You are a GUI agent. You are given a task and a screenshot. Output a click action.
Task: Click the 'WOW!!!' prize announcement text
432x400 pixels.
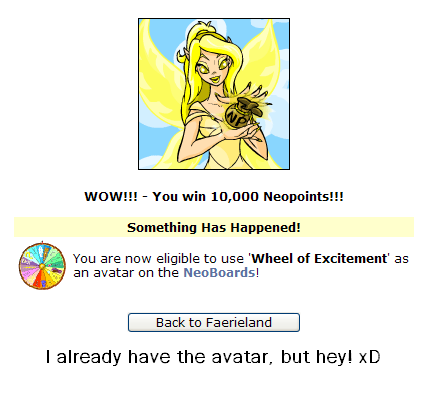[214, 196]
